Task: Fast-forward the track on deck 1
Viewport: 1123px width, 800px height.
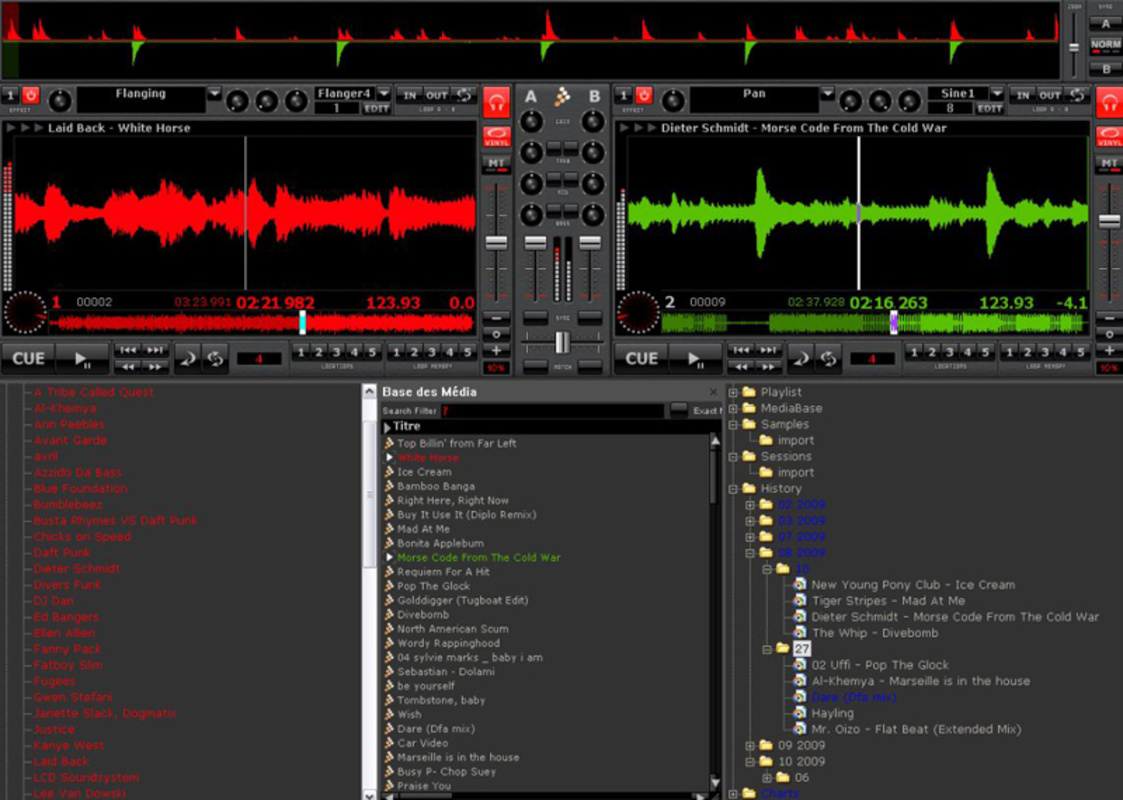Action: 154,367
